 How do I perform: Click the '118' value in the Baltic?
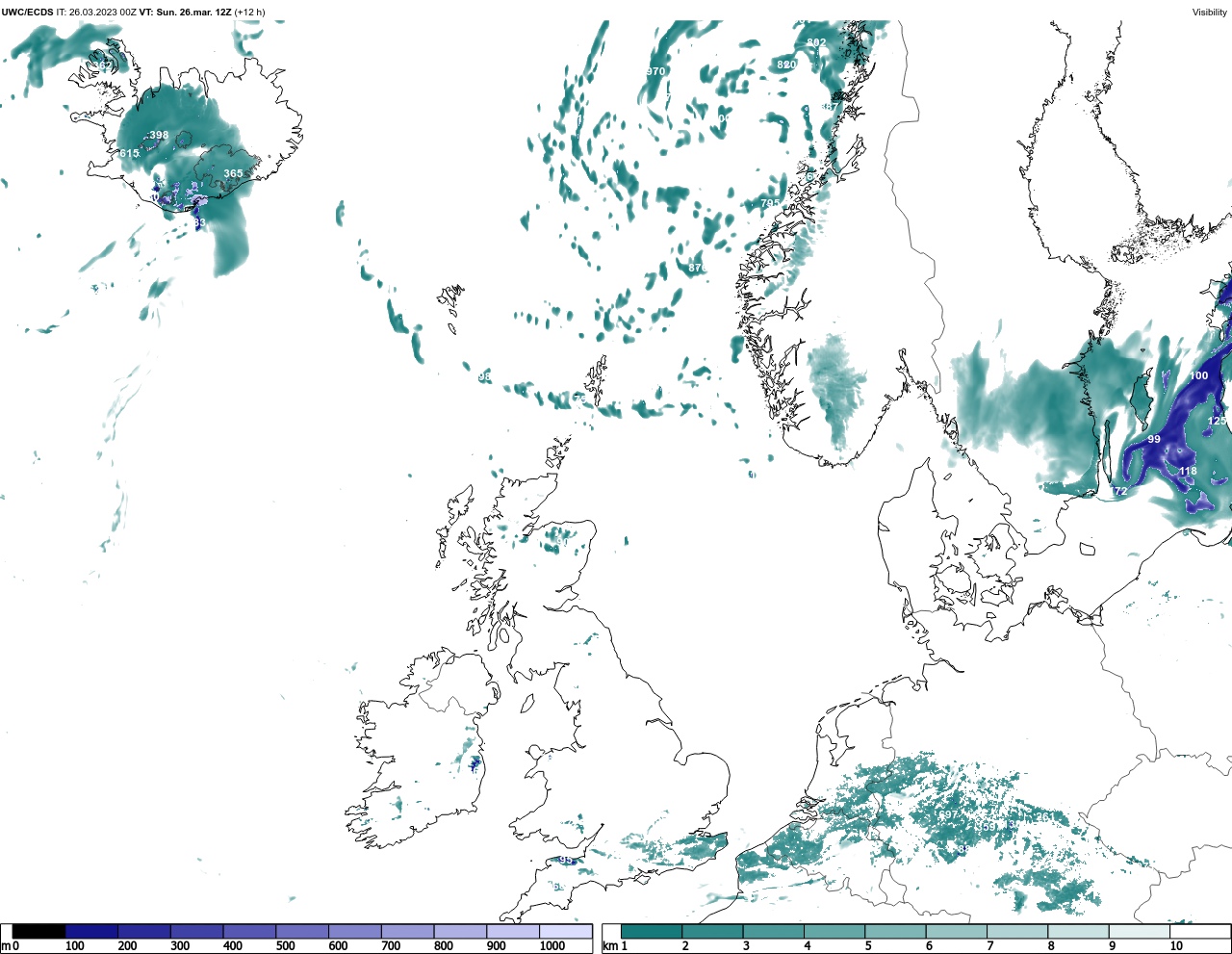point(1189,472)
